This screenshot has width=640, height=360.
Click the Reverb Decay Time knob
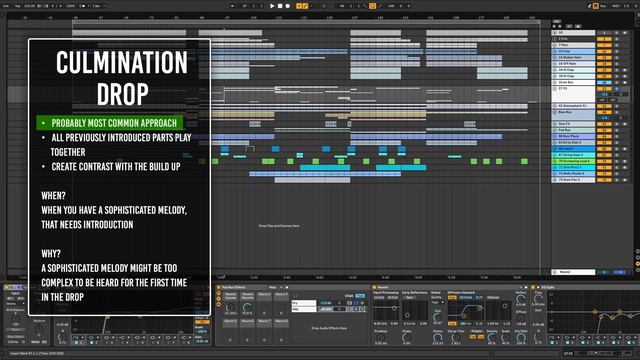click(456, 338)
